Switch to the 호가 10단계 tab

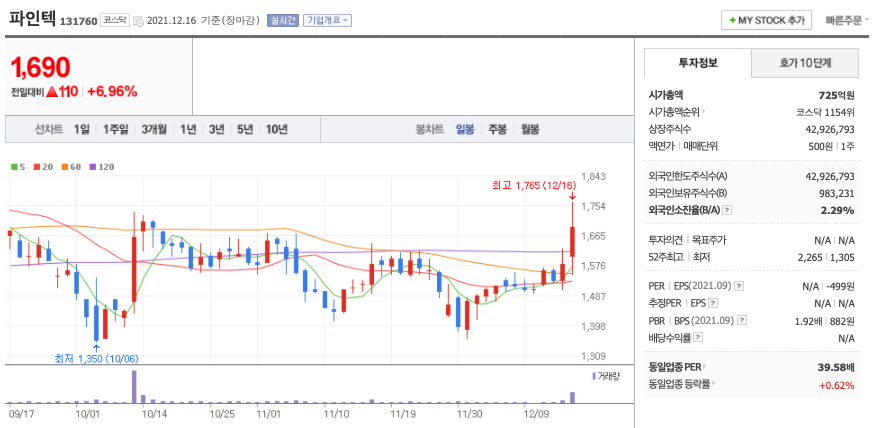805,63
